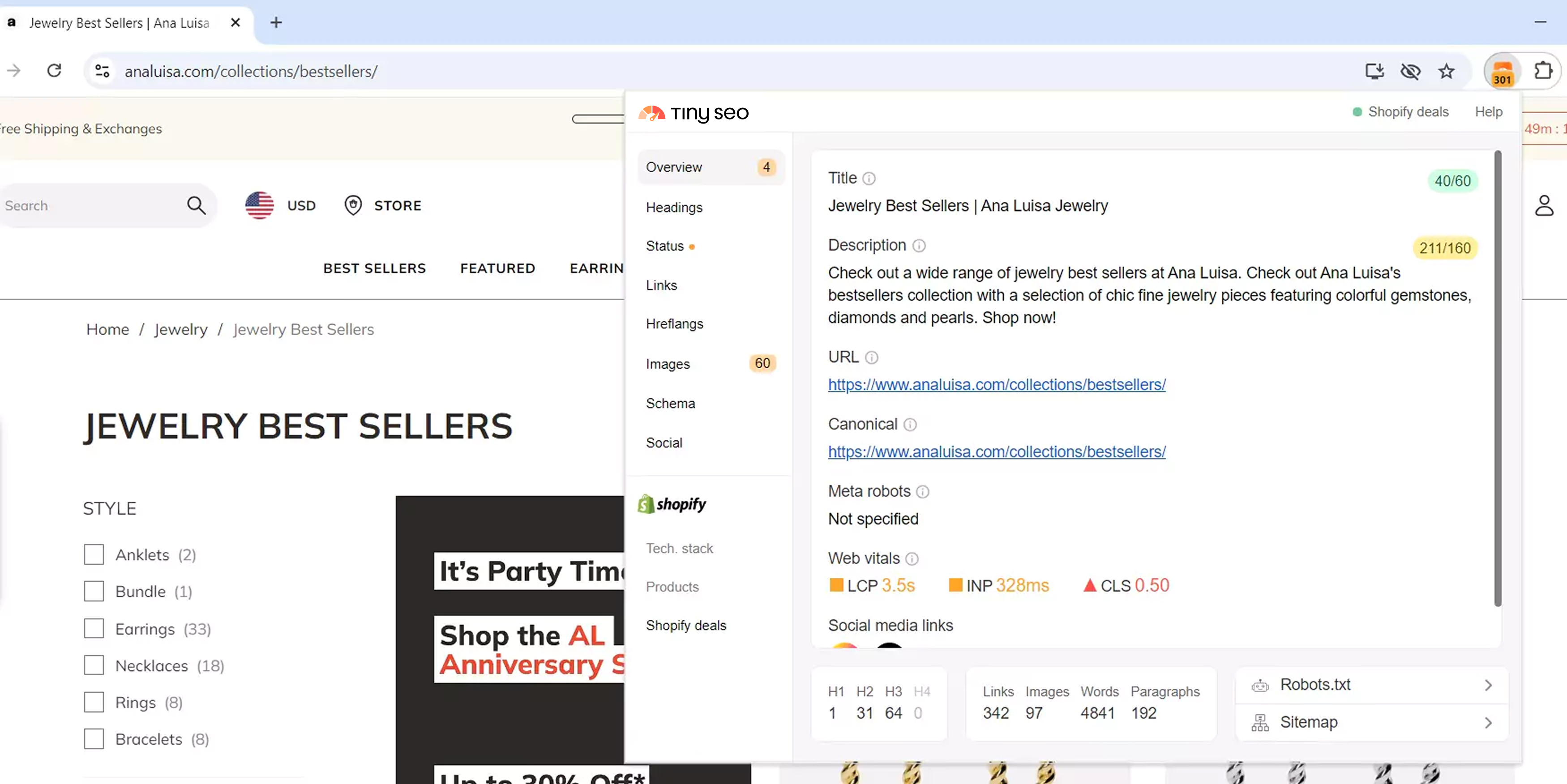The image size is (1567, 784).
Task: Click the STORE locator link
Action: [x=398, y=205]
